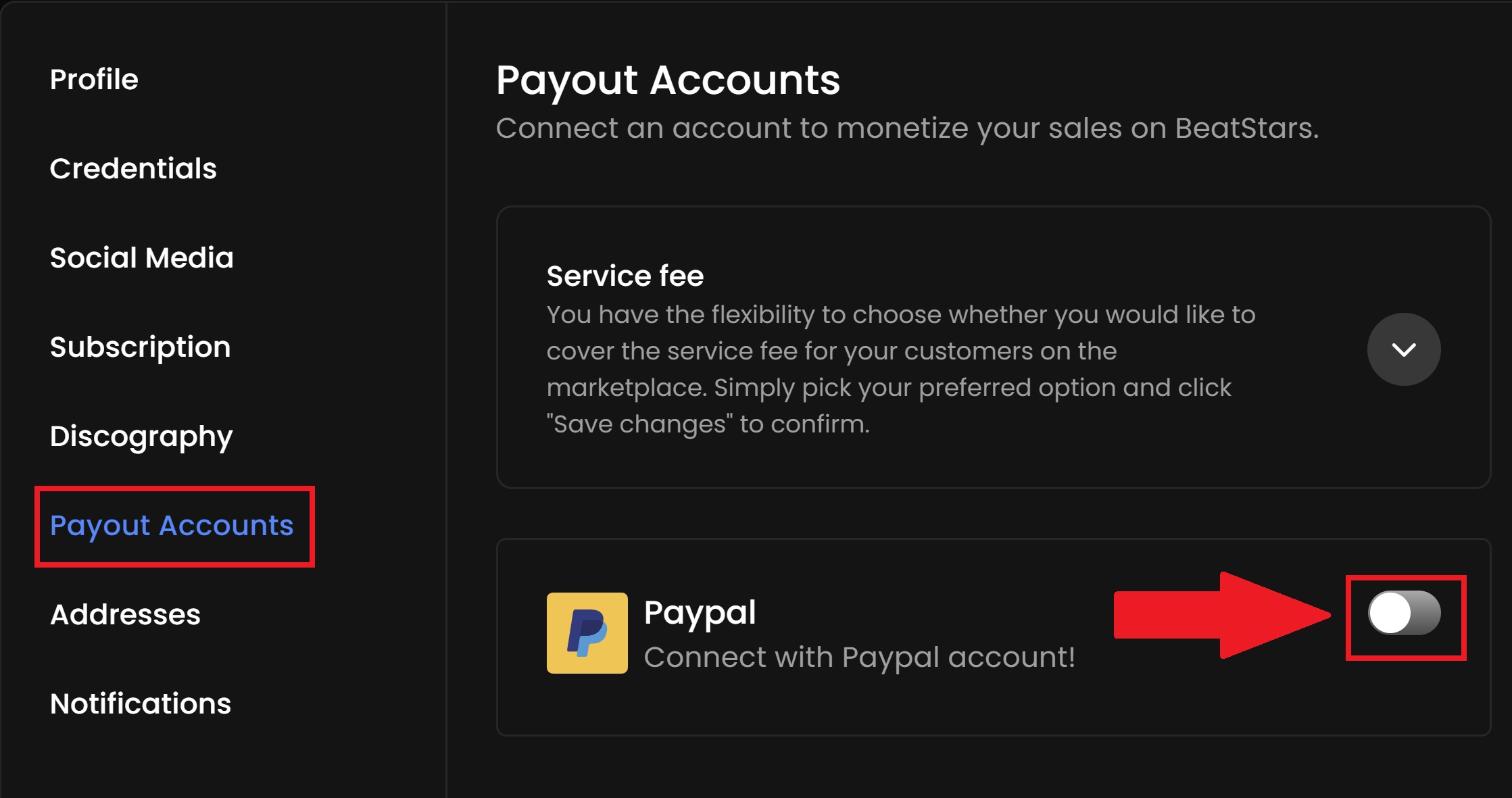Click 'Connect with Paypal account!' text
The height and width of the screenshot is (798, 1512).
pyautogui.click(x=859, y=657)
